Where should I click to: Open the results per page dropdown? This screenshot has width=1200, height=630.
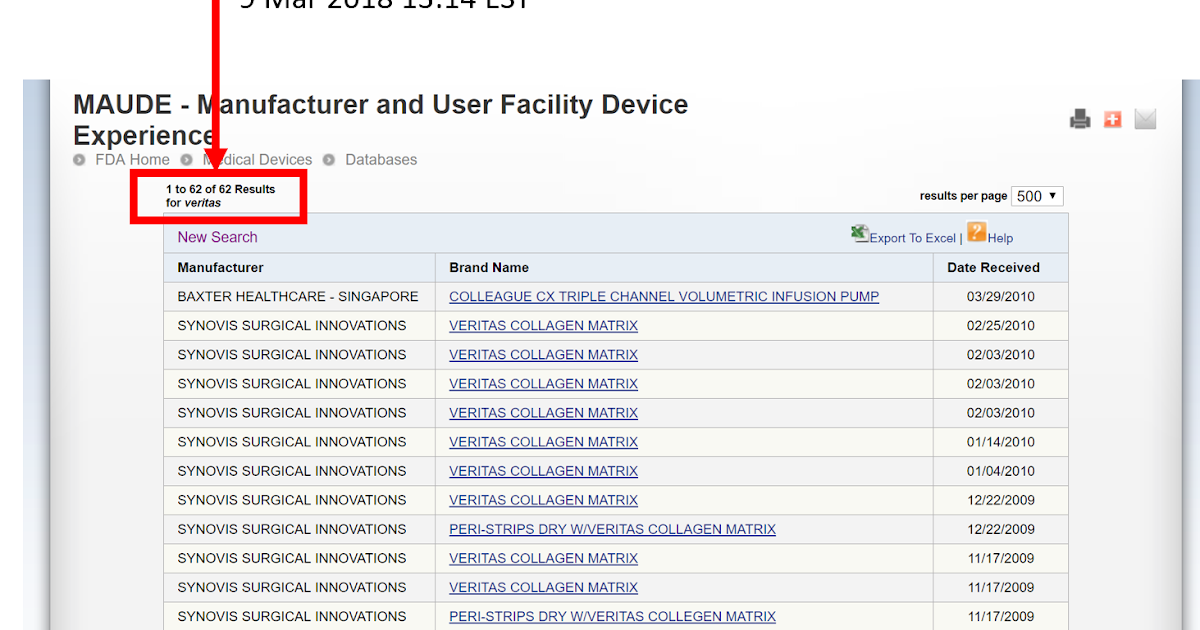(x=1037, y=196)
